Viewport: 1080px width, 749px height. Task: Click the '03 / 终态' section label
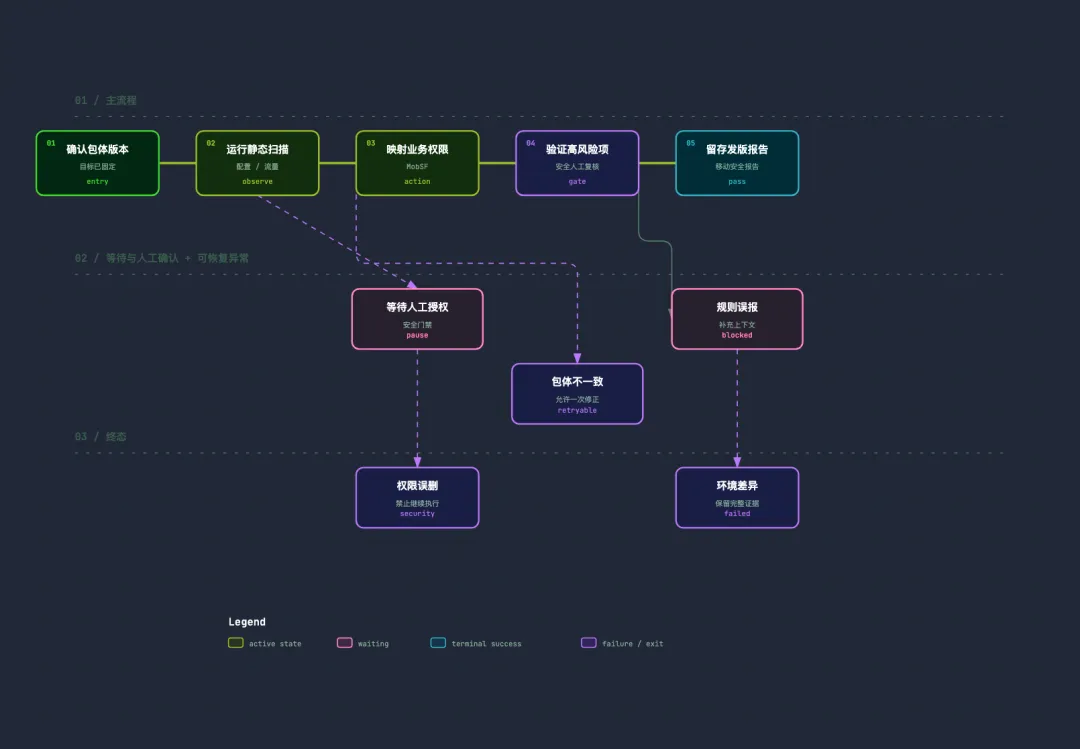pyautogui.click(x=101, y=437)
